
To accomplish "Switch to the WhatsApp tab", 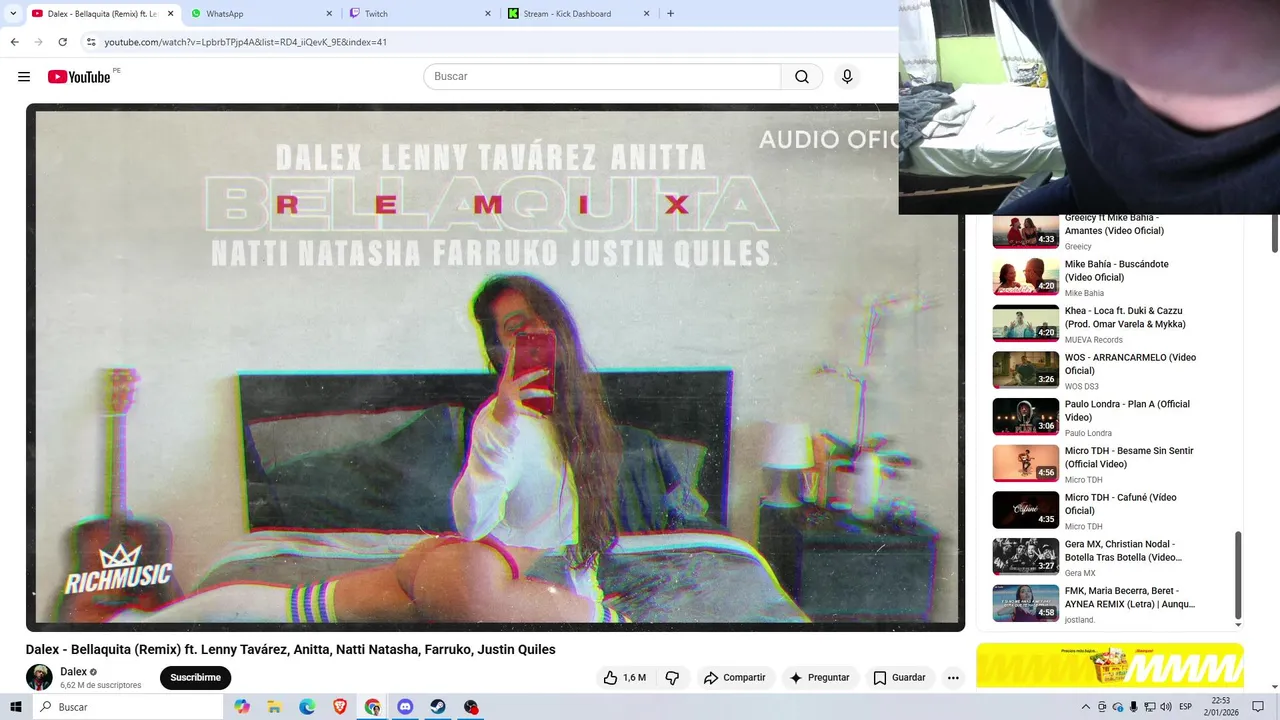I will pyautogui.click(x=262, y=14).
